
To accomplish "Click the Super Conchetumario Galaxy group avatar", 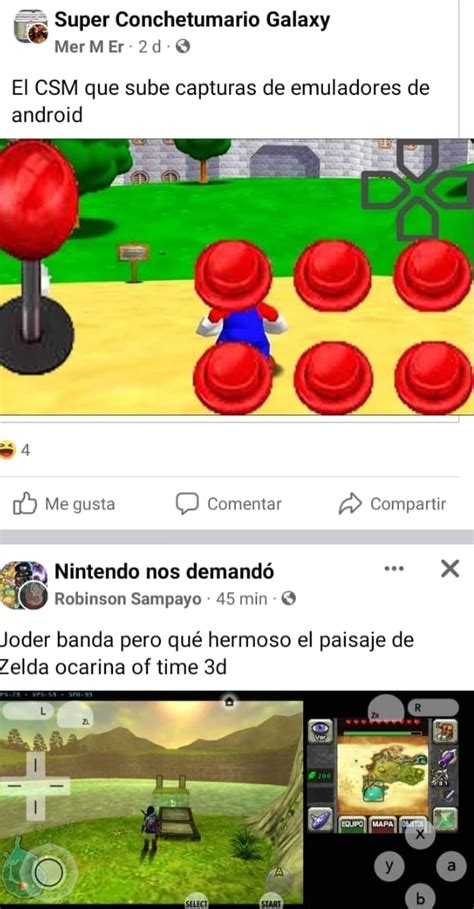I will pyautogui.click(x=31, y=27).
